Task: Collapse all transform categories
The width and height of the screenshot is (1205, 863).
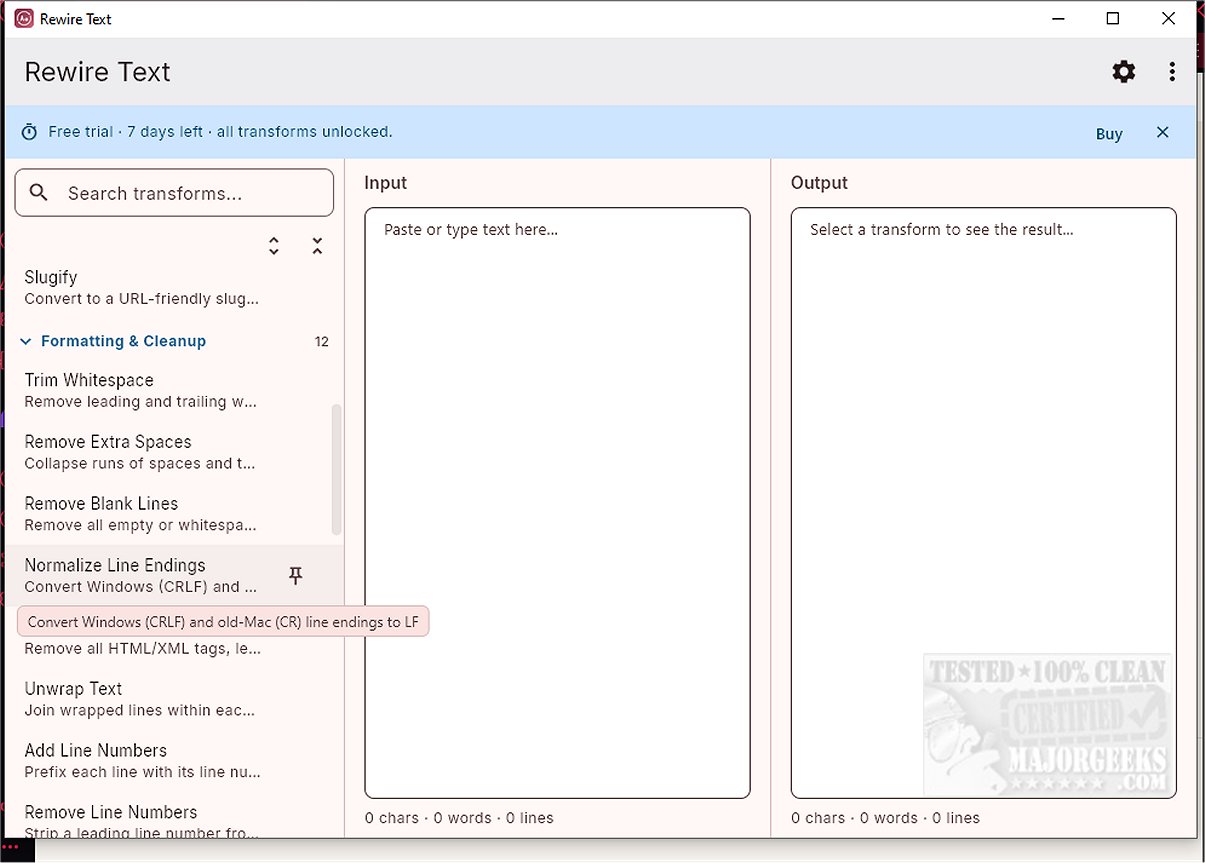Action: coord(317,246)
